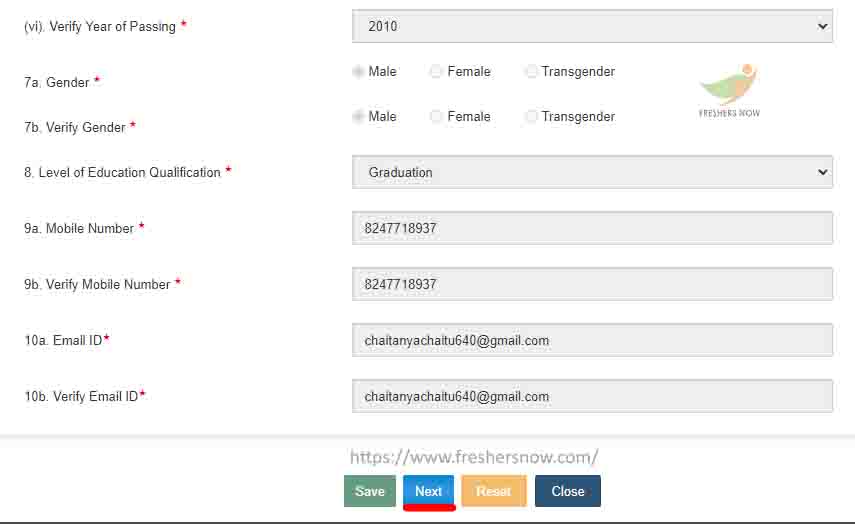Expand the Level of Education Qualification dropdown
The image size is (855, 524).
pyautogui.click(x=592, y=172)
